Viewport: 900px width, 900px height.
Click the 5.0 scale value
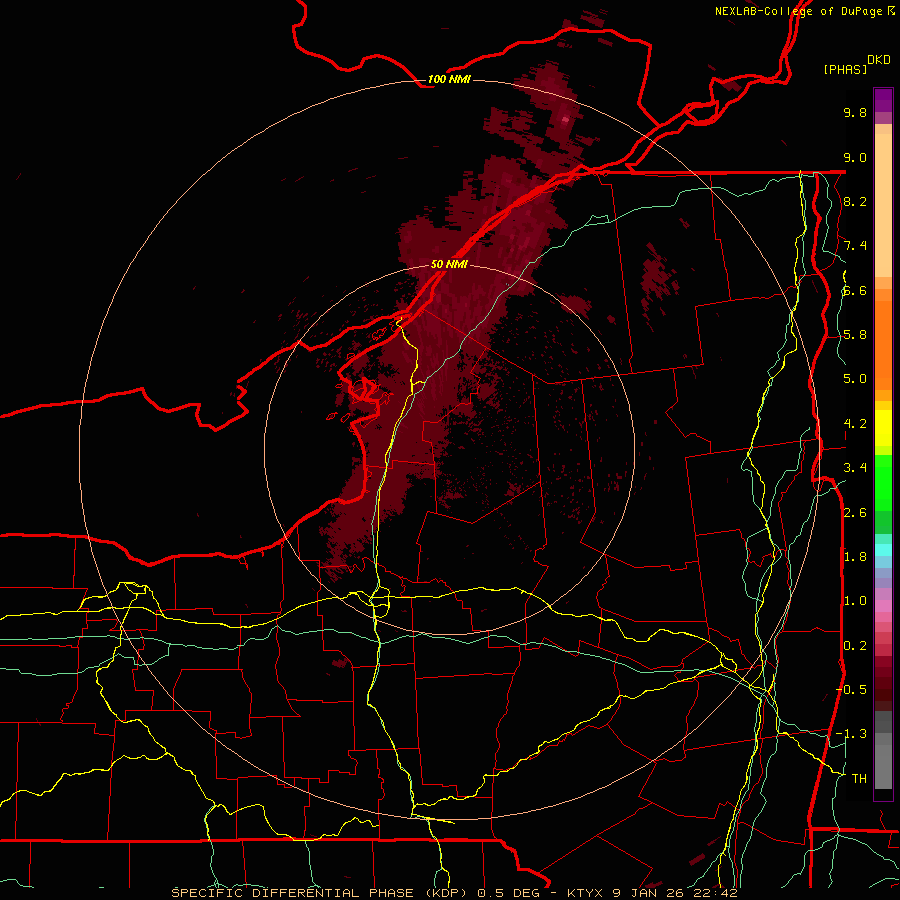point(855,379)
